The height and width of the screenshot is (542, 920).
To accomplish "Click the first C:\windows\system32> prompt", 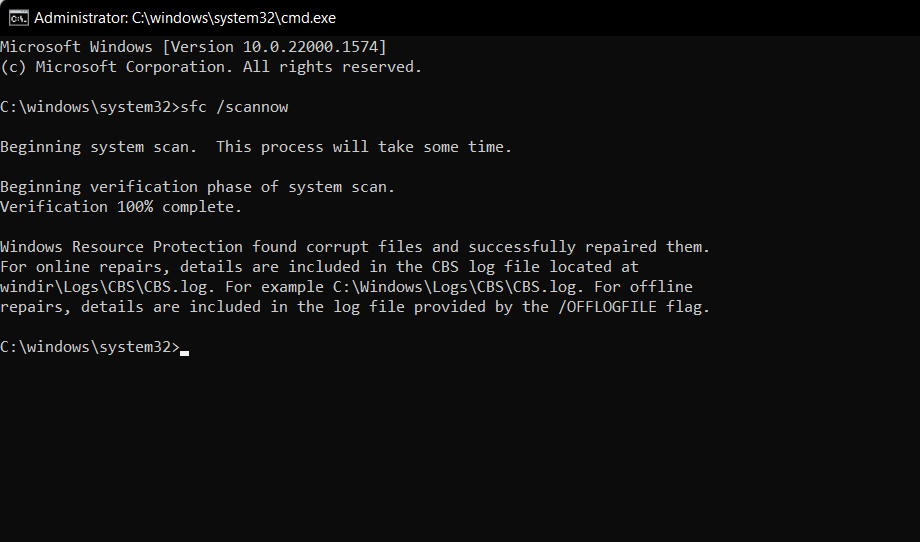I will click(x=88, y=107).
